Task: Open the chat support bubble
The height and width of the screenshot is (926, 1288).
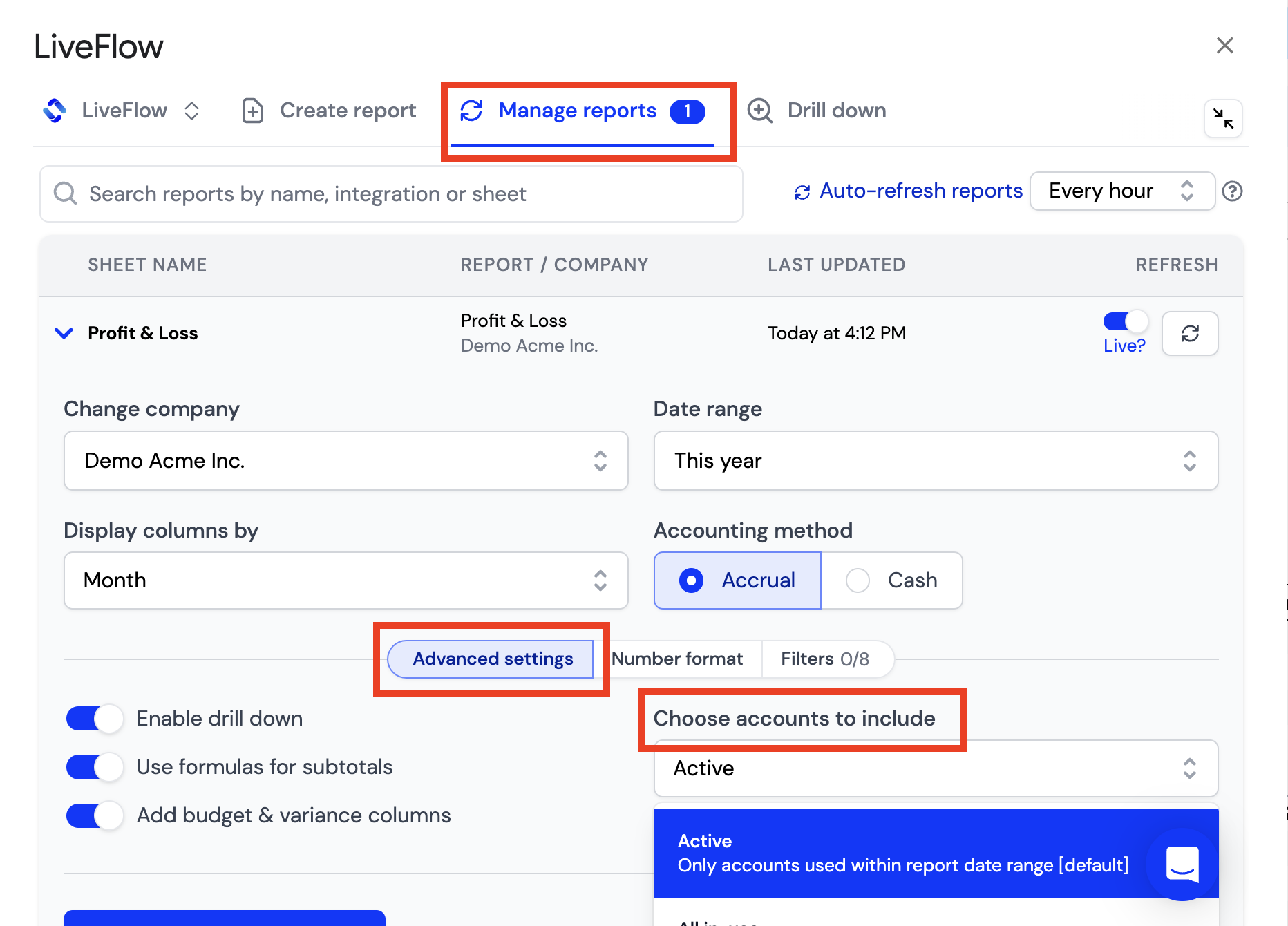Action: [1182, 864]
